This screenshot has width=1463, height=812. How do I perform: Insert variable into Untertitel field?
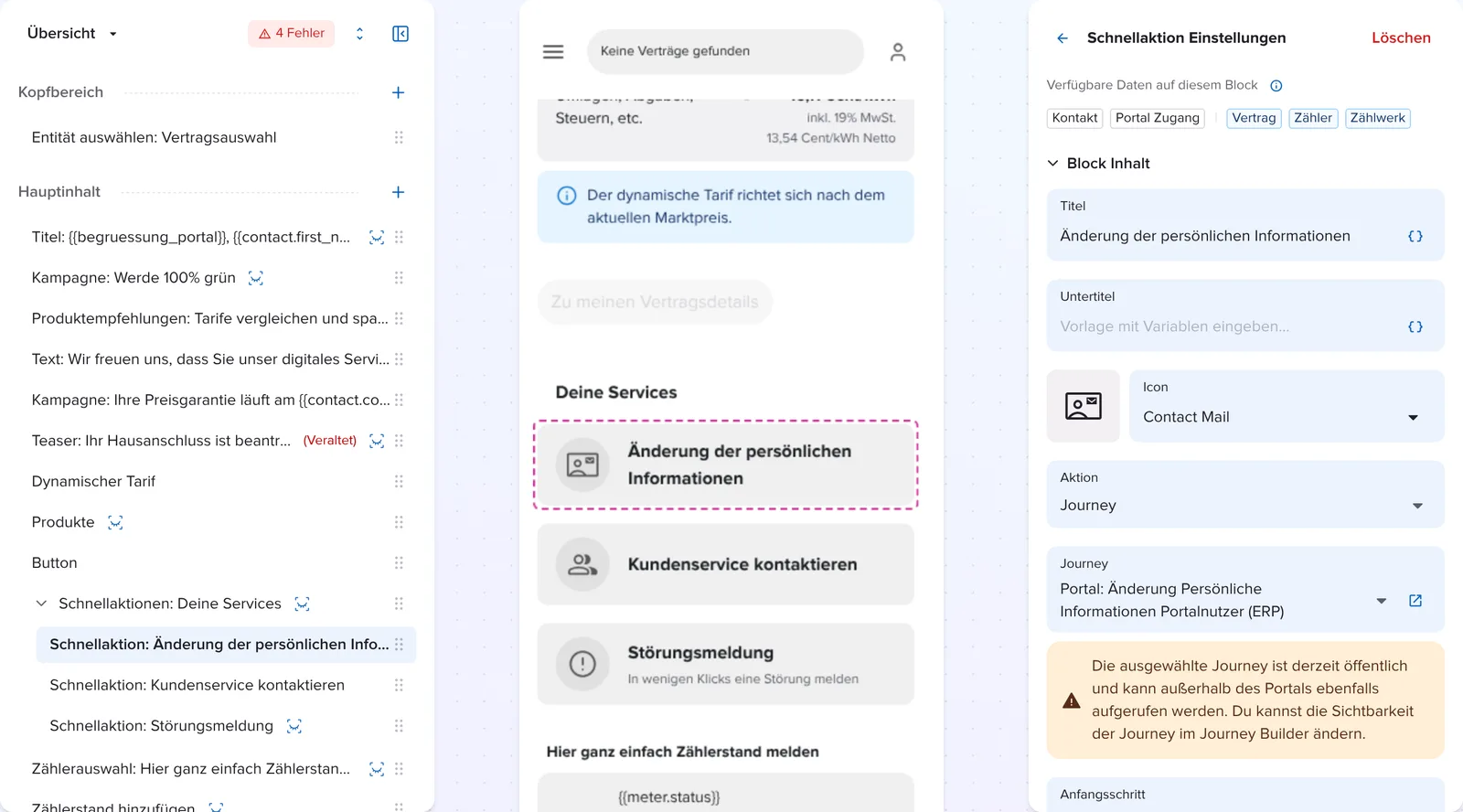[1415, 326]
